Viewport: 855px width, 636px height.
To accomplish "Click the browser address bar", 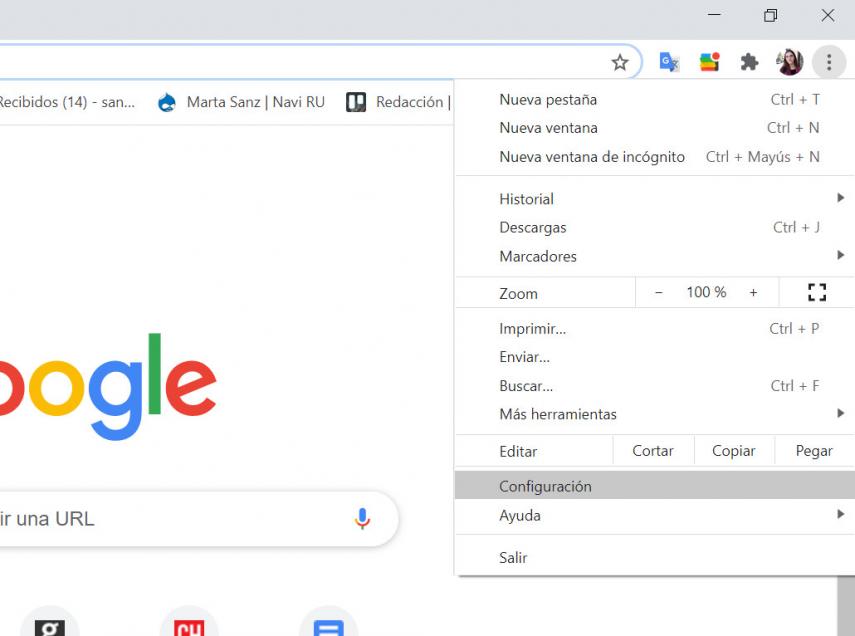I will (x=319, y=62).
